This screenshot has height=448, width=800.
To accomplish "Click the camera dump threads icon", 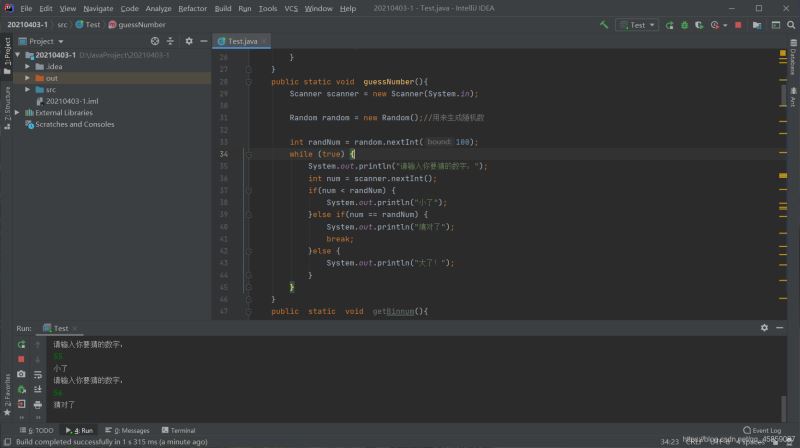I will (x=21, y=374).
